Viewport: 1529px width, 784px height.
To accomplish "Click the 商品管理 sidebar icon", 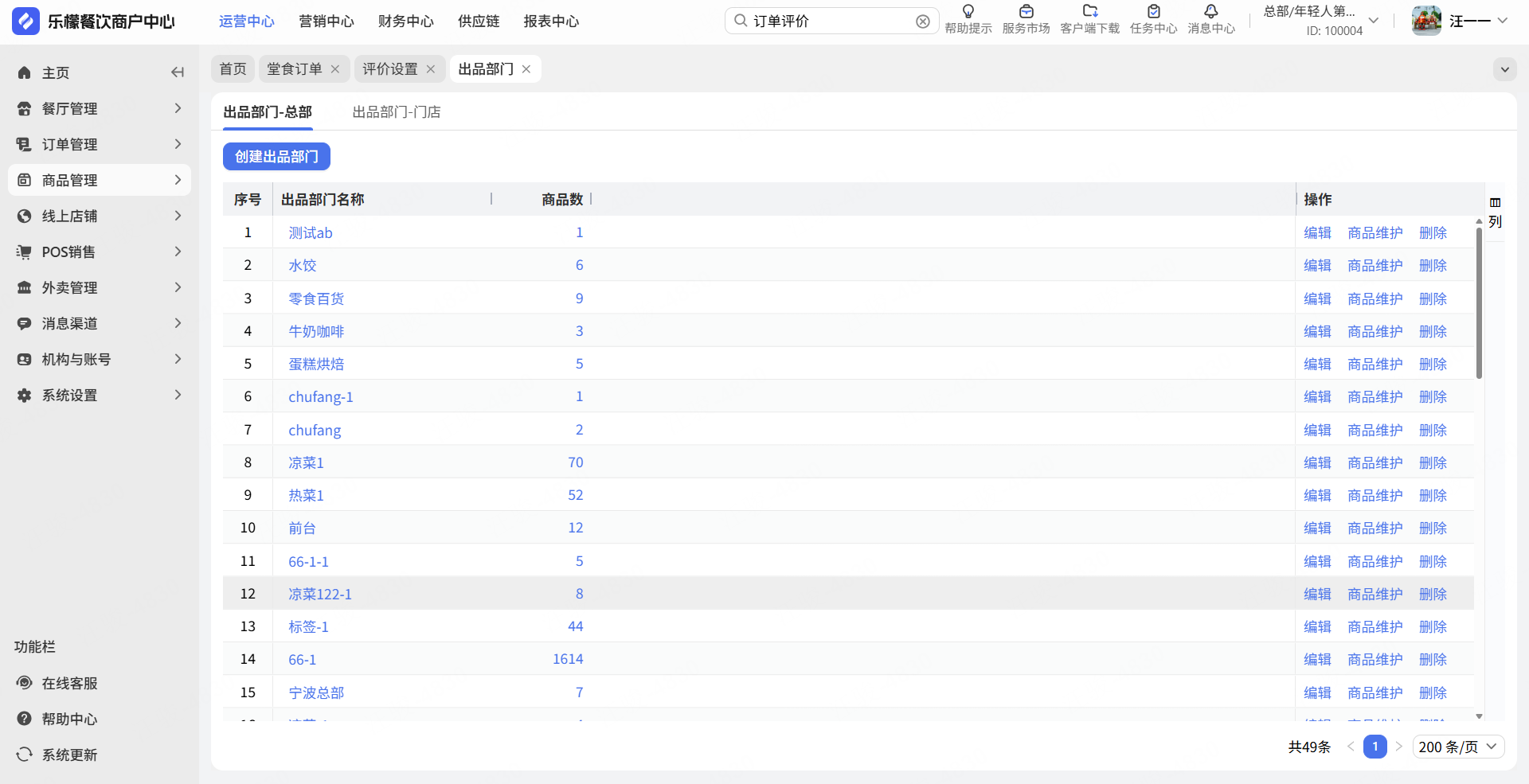I will coord(25,180).
